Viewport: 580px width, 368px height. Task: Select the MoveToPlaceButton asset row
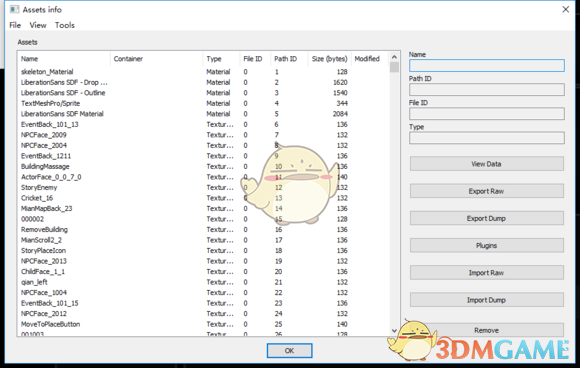click(203, 324)
